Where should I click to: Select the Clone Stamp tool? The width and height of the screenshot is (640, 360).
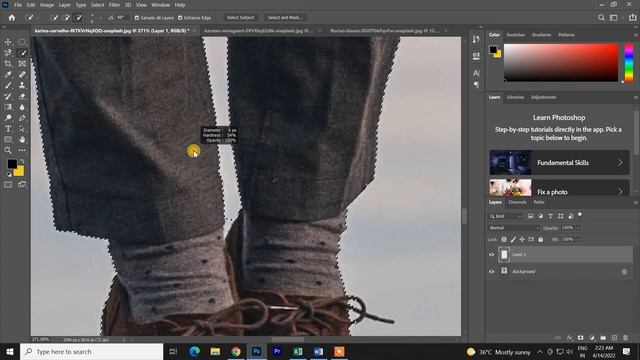pos(22,85)
